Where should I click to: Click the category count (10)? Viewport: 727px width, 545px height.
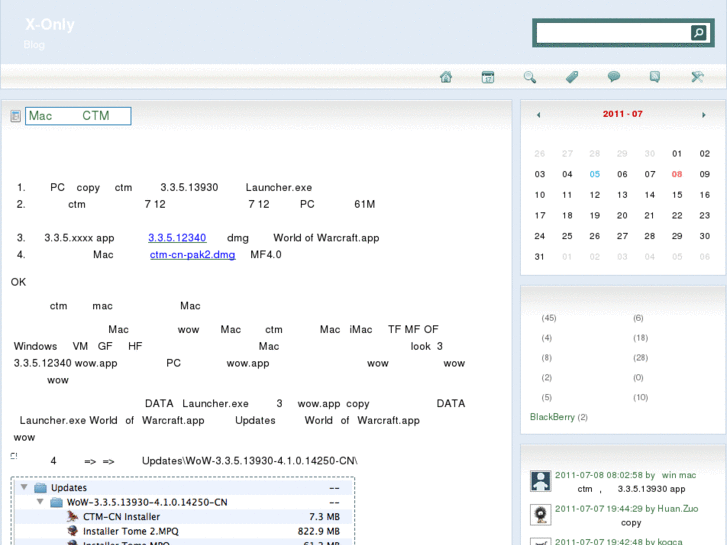coord(640,397)
